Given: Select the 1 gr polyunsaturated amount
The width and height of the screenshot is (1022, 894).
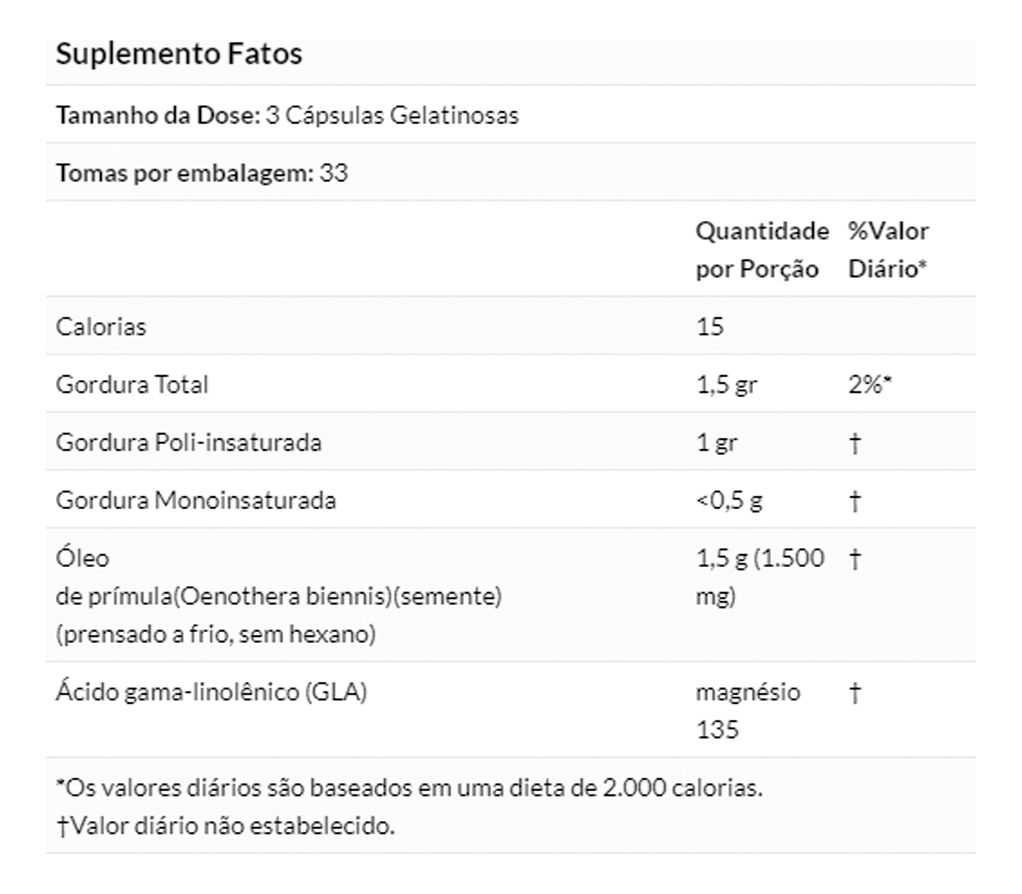Looking at the screenshot, I should click(716, 443).
